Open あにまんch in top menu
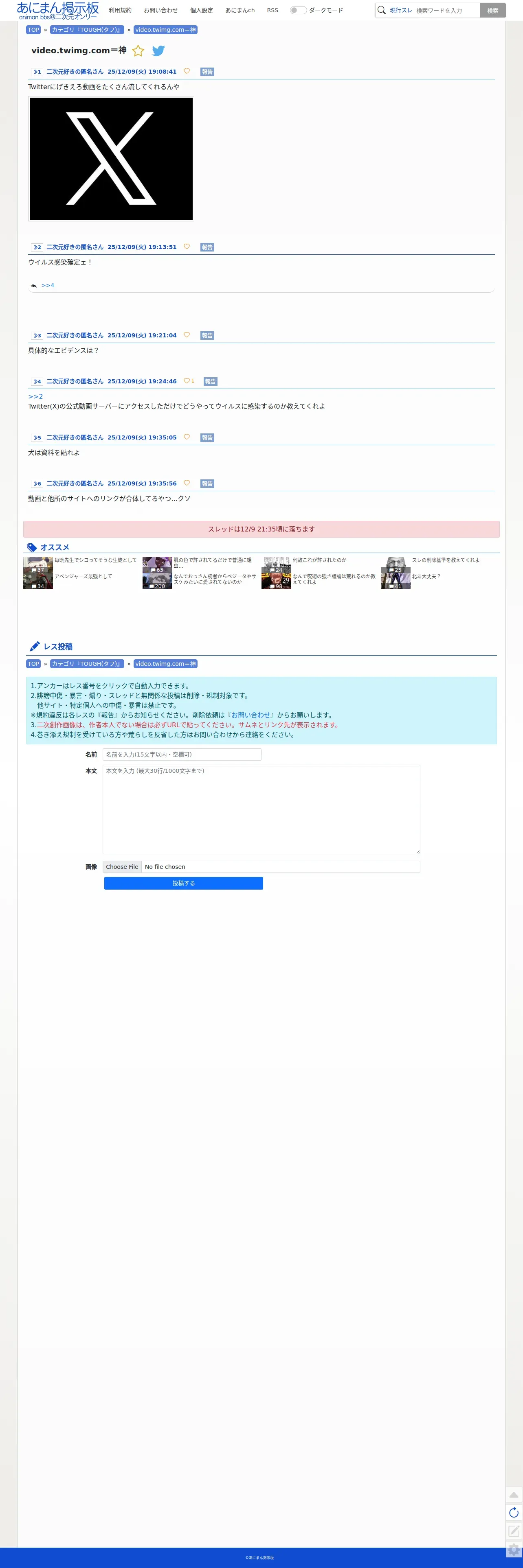523x1568 pixels. [240, 10]
